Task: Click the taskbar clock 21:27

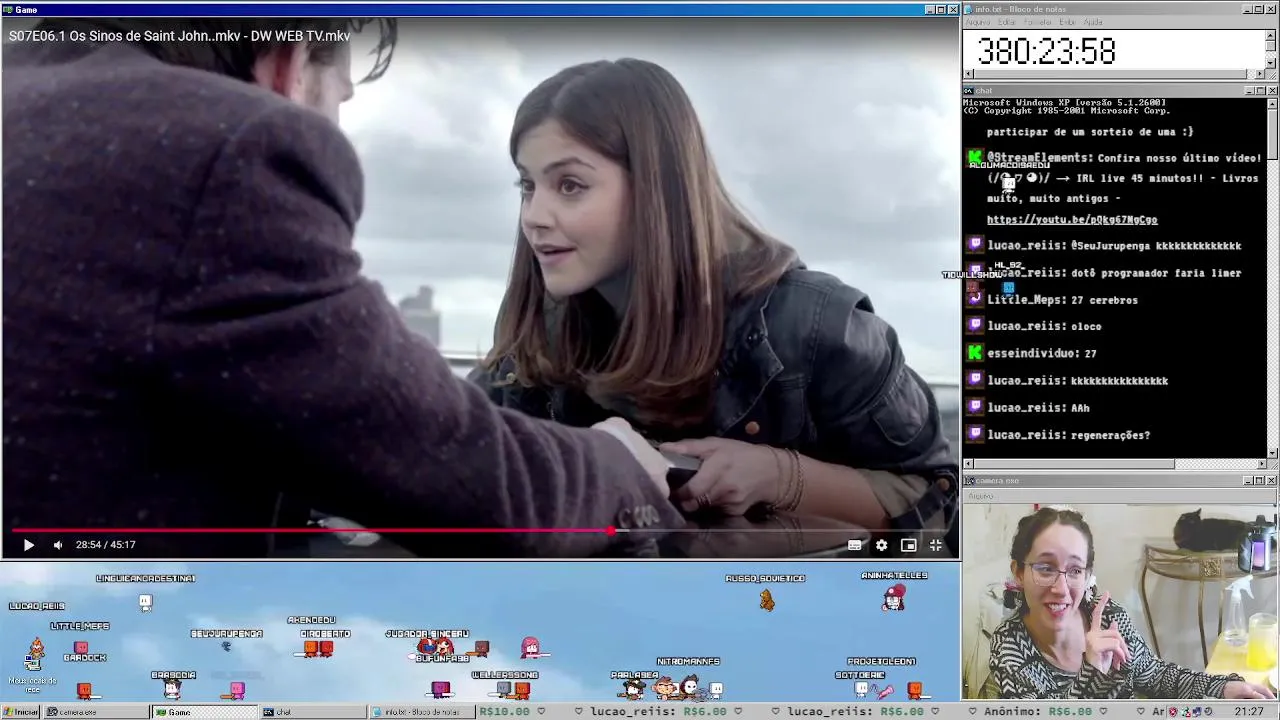Action: [1248, 712]
